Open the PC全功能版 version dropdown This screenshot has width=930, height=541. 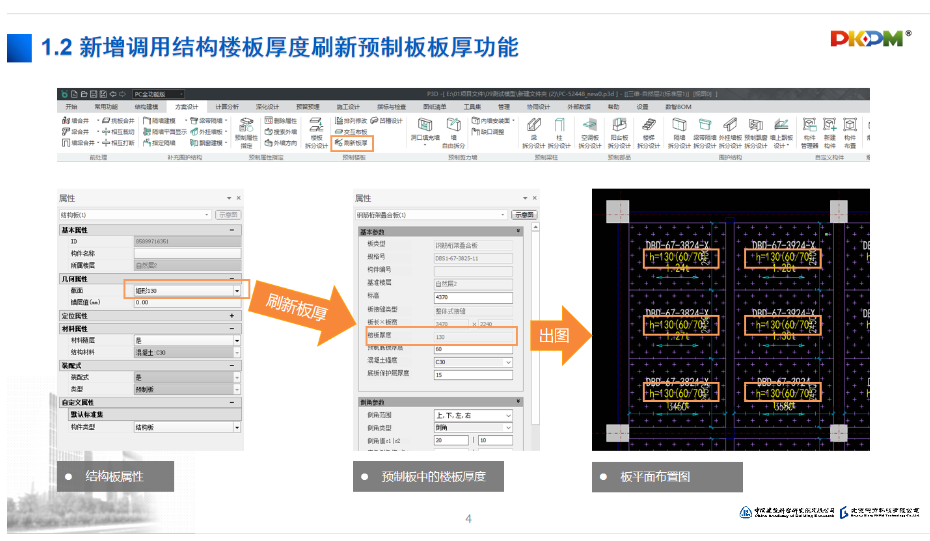158,94
